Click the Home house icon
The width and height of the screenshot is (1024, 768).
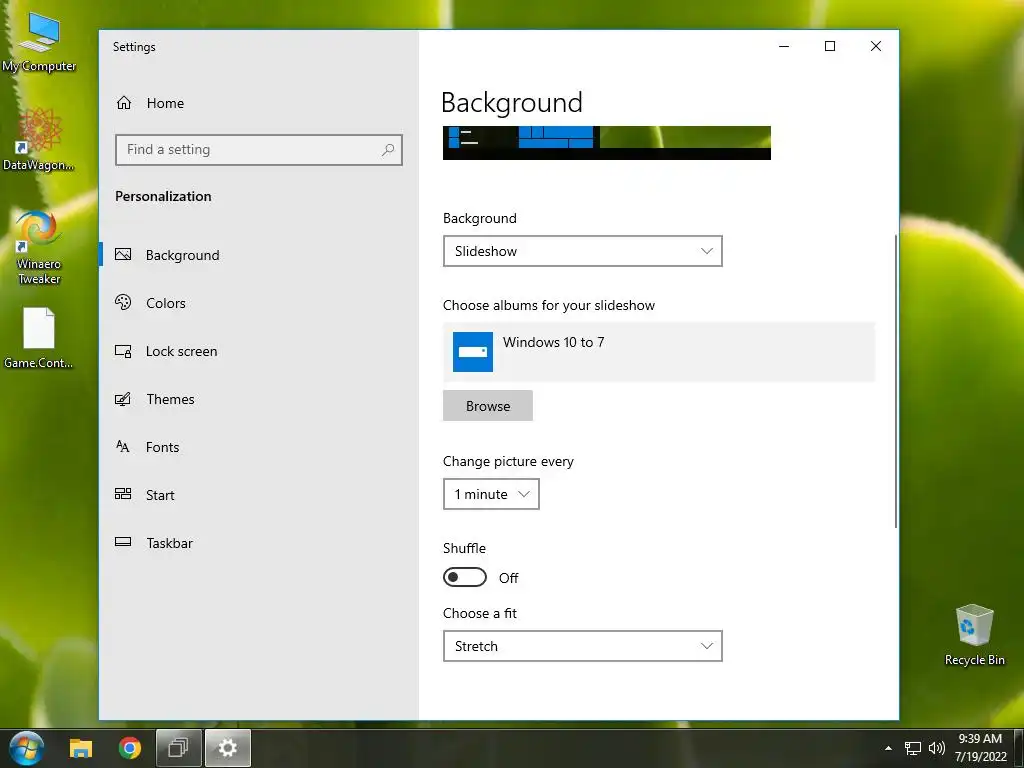point(124,103)
